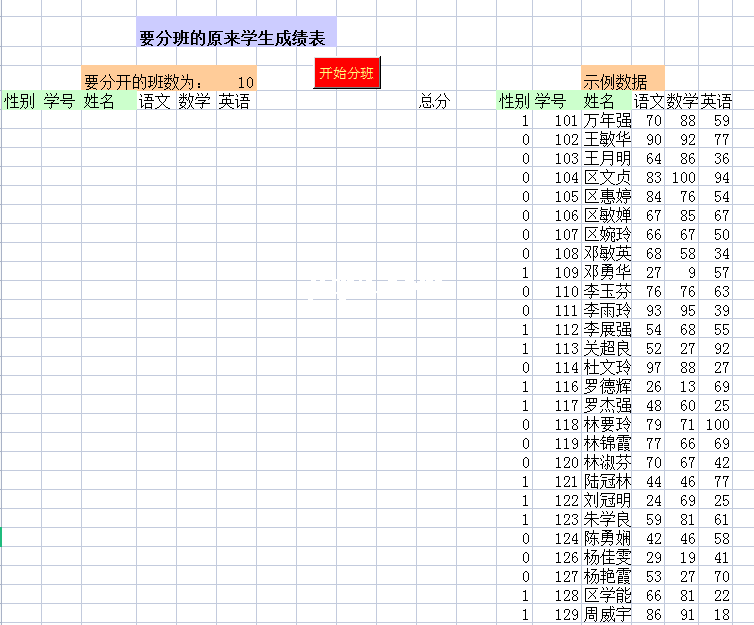The width and height of the screenshot is (754, 625).
Task: Click the name cell 朱学良
Action: click(x=607, y=519)
